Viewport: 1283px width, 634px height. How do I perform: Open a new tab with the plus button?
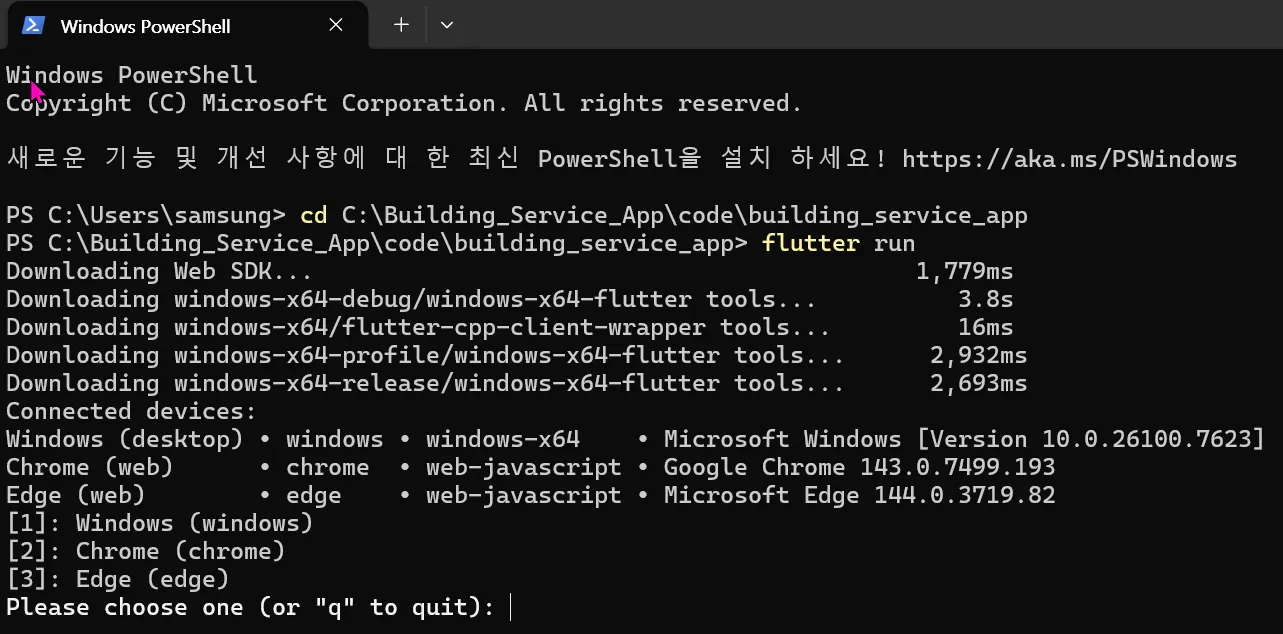coord(401,25)
